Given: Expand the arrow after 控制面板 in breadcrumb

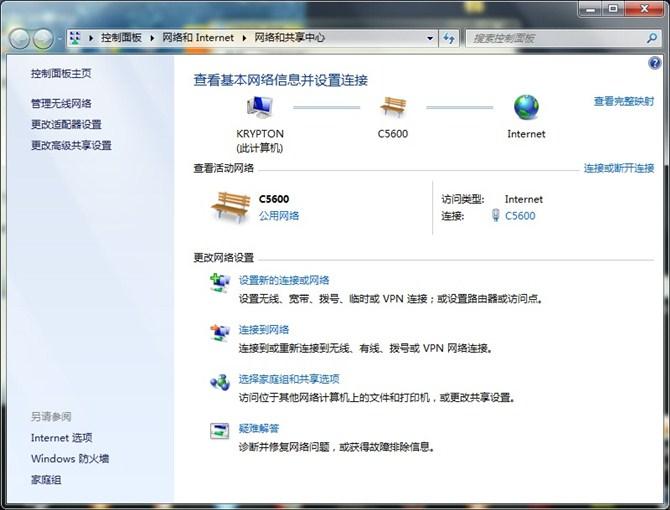Looking at the screenshot, I should click(x=154, y=38).
